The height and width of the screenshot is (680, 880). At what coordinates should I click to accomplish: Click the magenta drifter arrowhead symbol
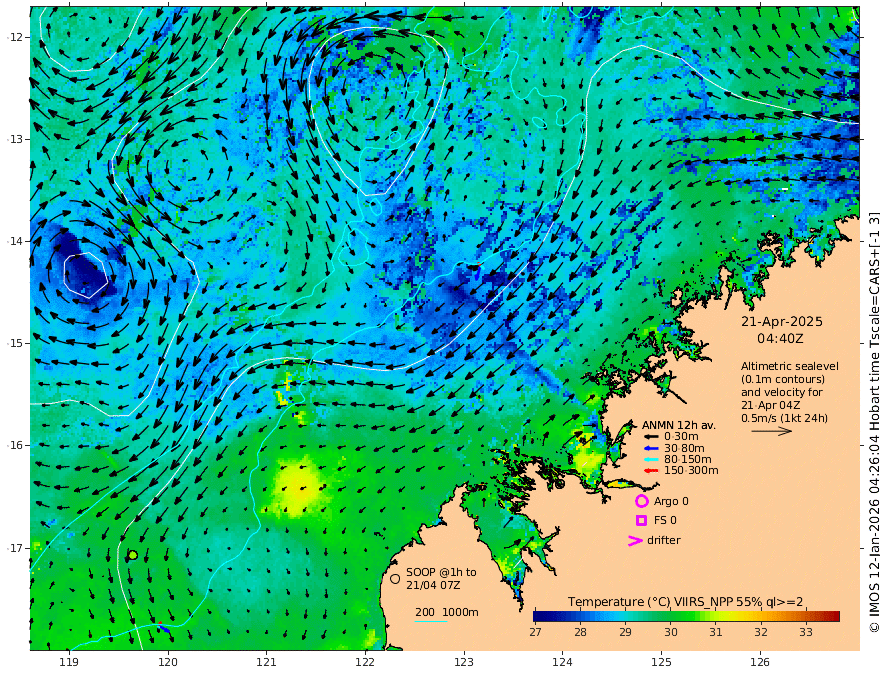[635, 541]
